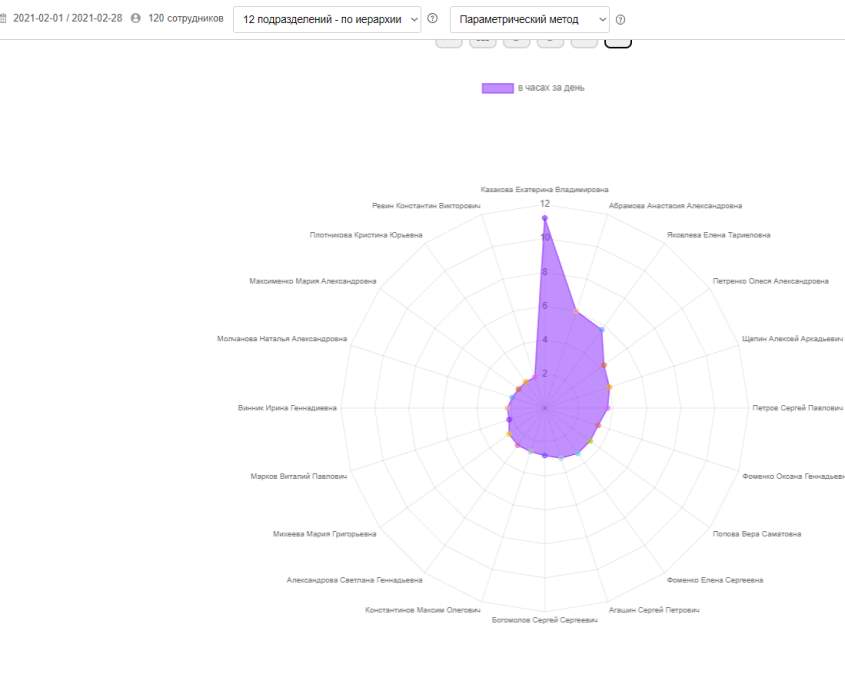Screen dimensions: 845x684
Task: Click label Фоменко Елена Сергеевна
Action: (x=715, y=581)
